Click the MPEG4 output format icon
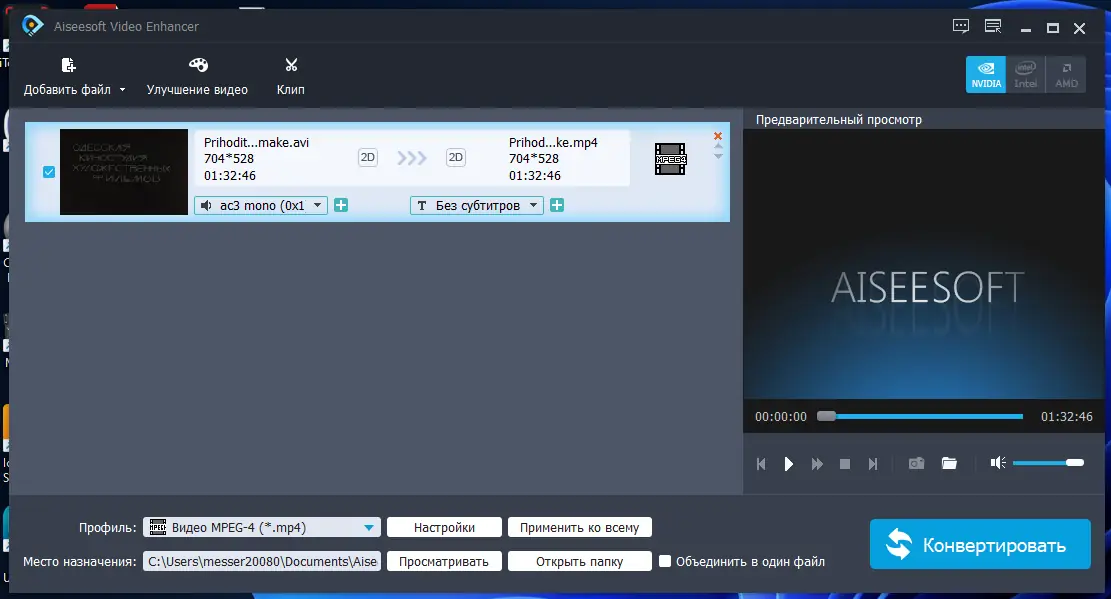 670,159
